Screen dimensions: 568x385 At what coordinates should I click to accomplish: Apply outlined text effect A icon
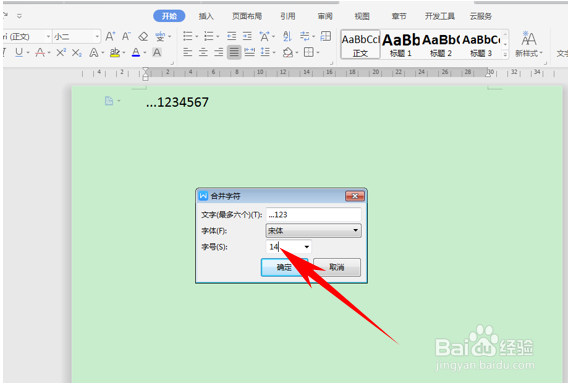point(93,53)
